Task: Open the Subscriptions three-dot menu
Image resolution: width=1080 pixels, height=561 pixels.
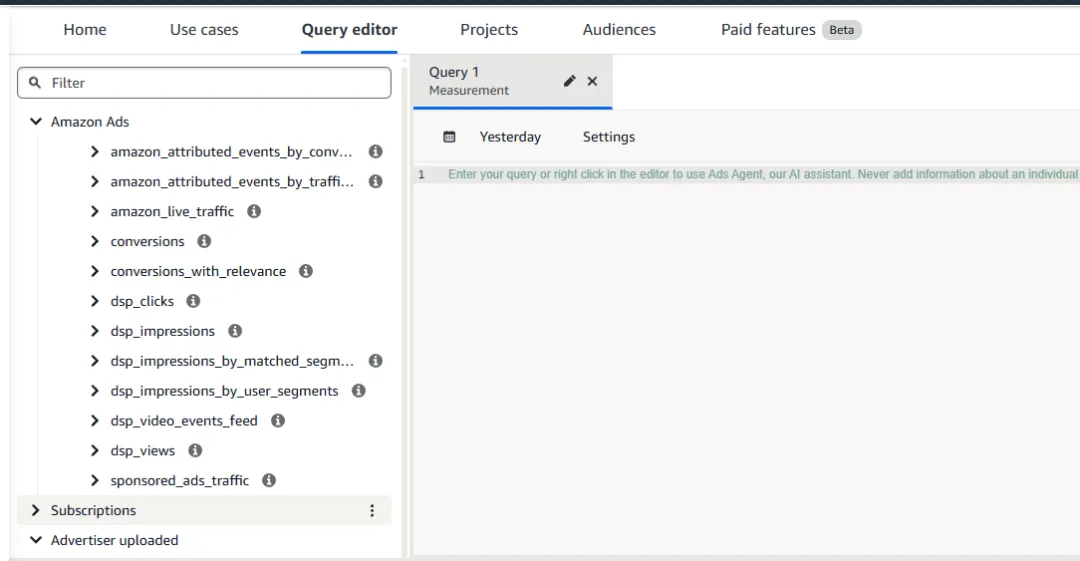Action: pos(372,510)
